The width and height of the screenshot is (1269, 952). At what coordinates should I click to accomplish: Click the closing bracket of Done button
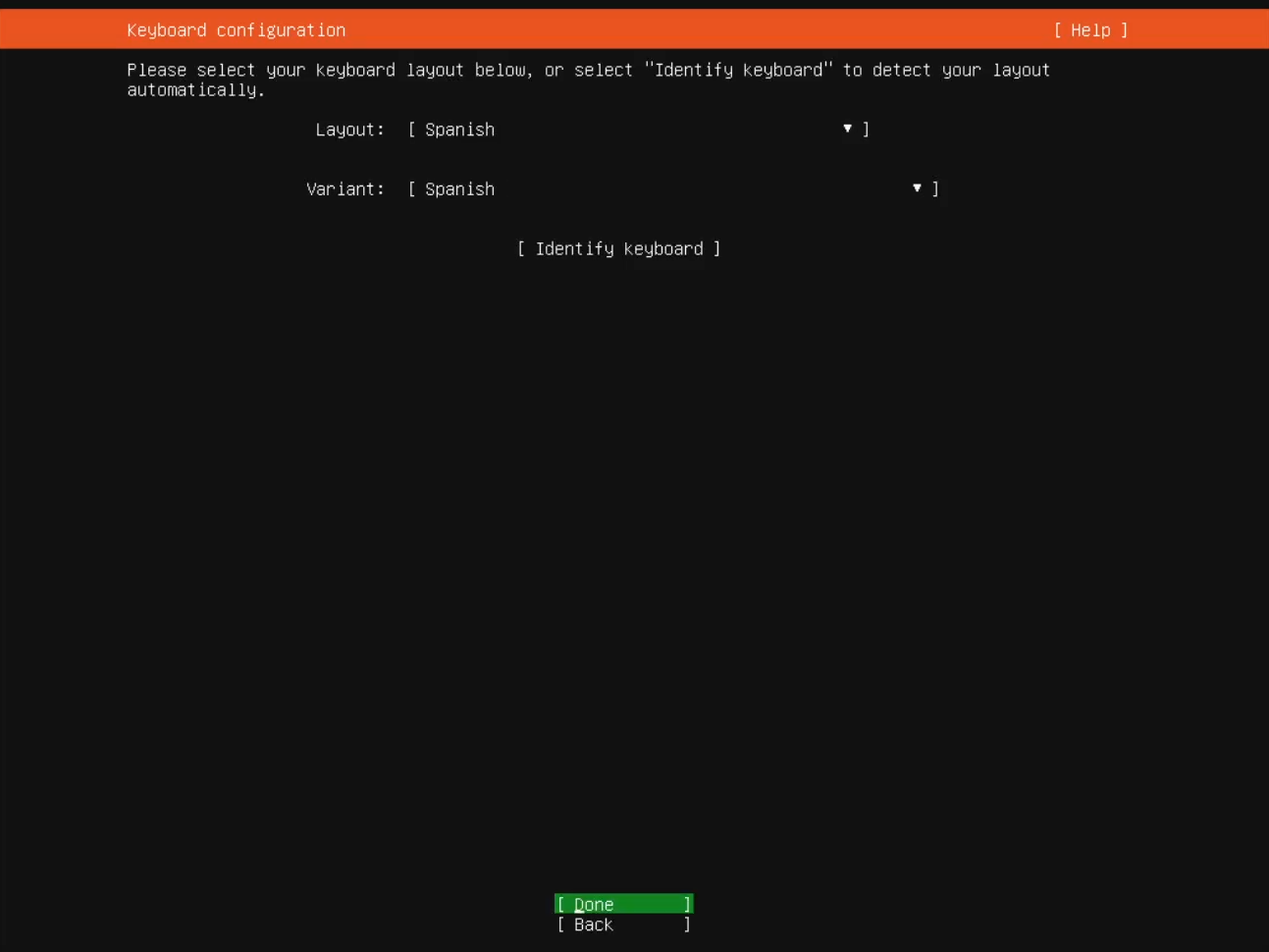click(687, 904)
